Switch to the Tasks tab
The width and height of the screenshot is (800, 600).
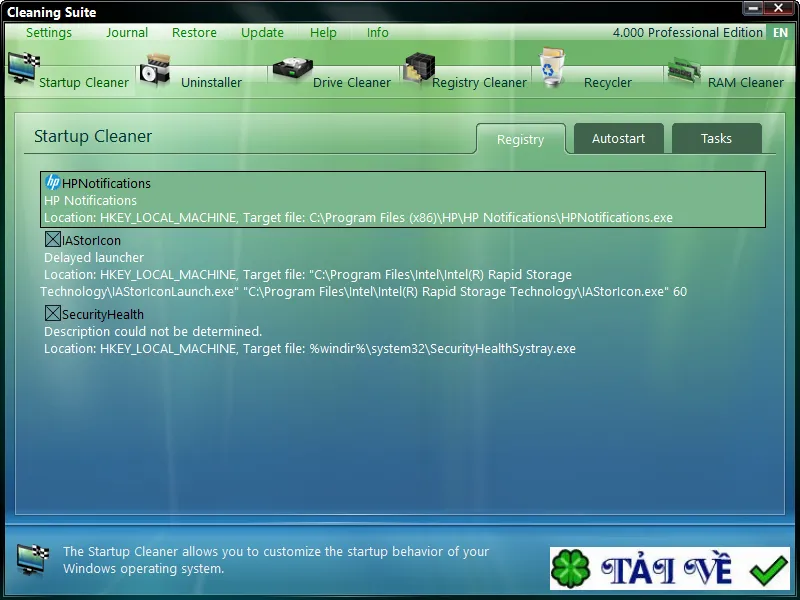(716, 138)
